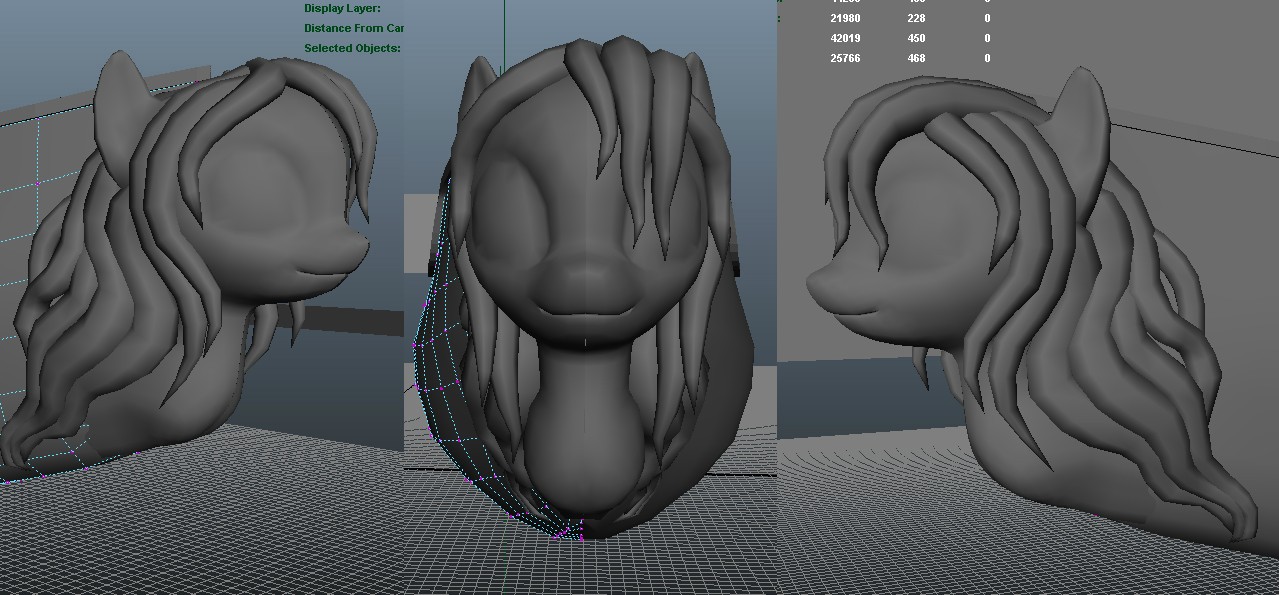Image resolution: width=1279 pixels, height=595 pixels.
Task: Click the 0 in the 25766 row
Action: click(987, 58)
